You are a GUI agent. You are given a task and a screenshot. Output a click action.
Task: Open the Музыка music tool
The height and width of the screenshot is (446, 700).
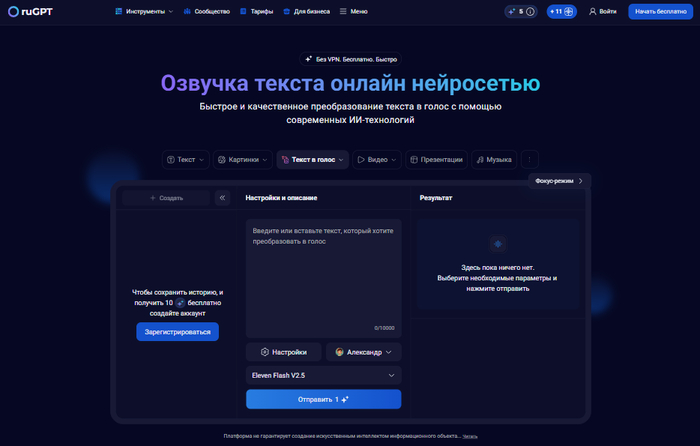494,159
